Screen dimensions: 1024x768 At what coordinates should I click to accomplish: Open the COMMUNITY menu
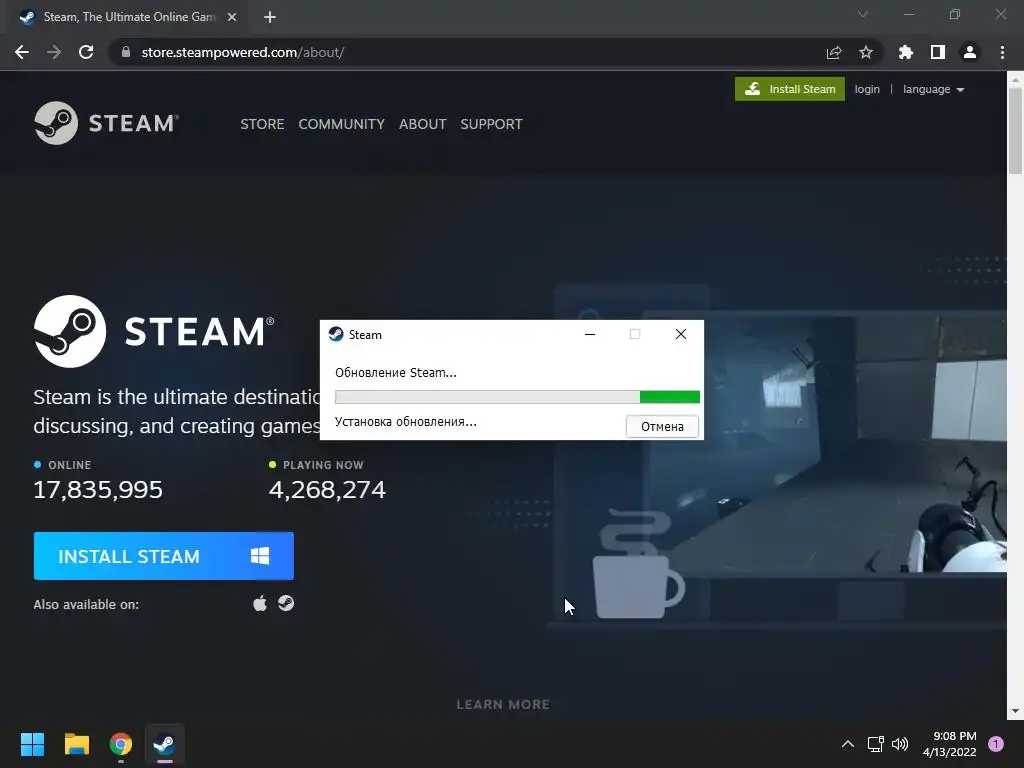[x=342, y=124]
